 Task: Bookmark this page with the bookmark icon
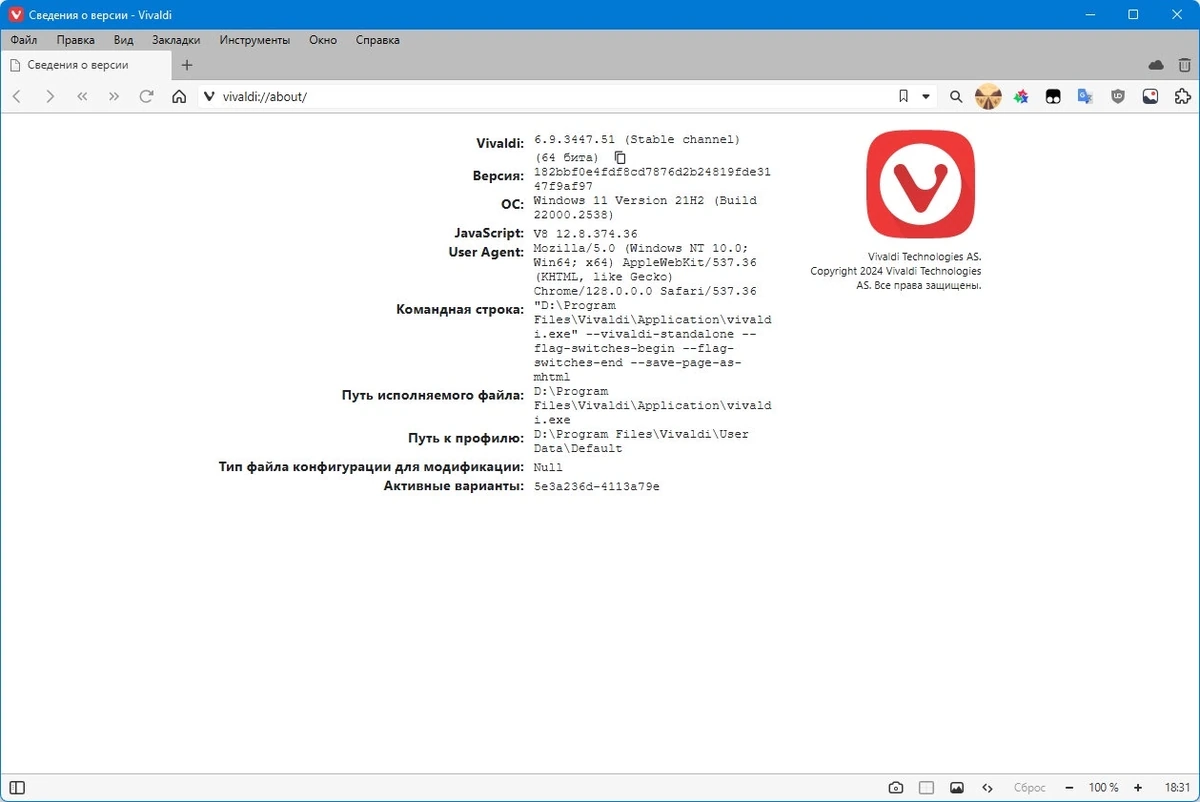click(x=903, y=97)
